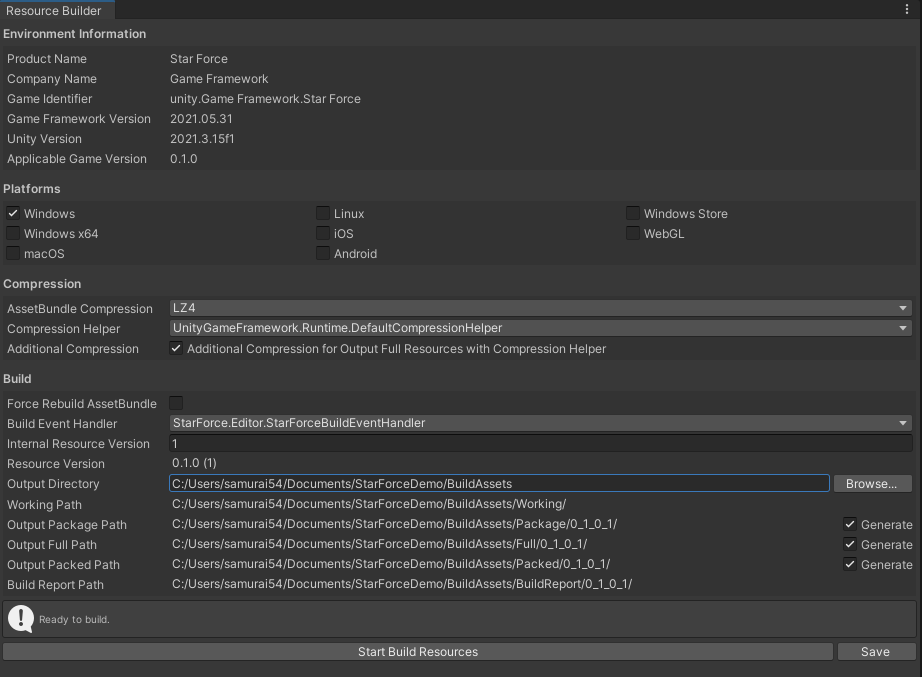
Task: Enable the macOS platform checkbox
Action: point(13,253)
